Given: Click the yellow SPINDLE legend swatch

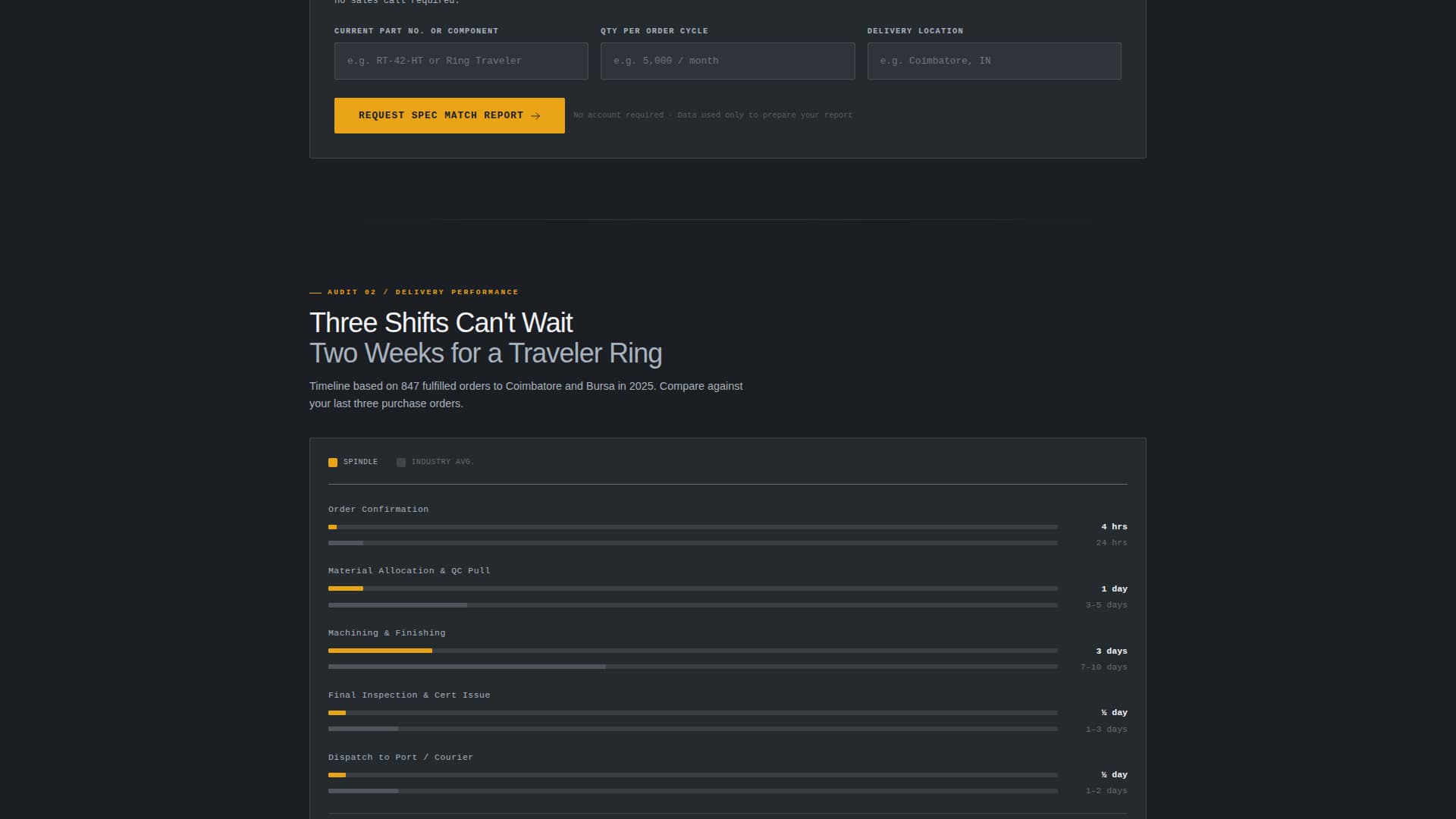Looking at the screenshot, I should coord(333,463).
